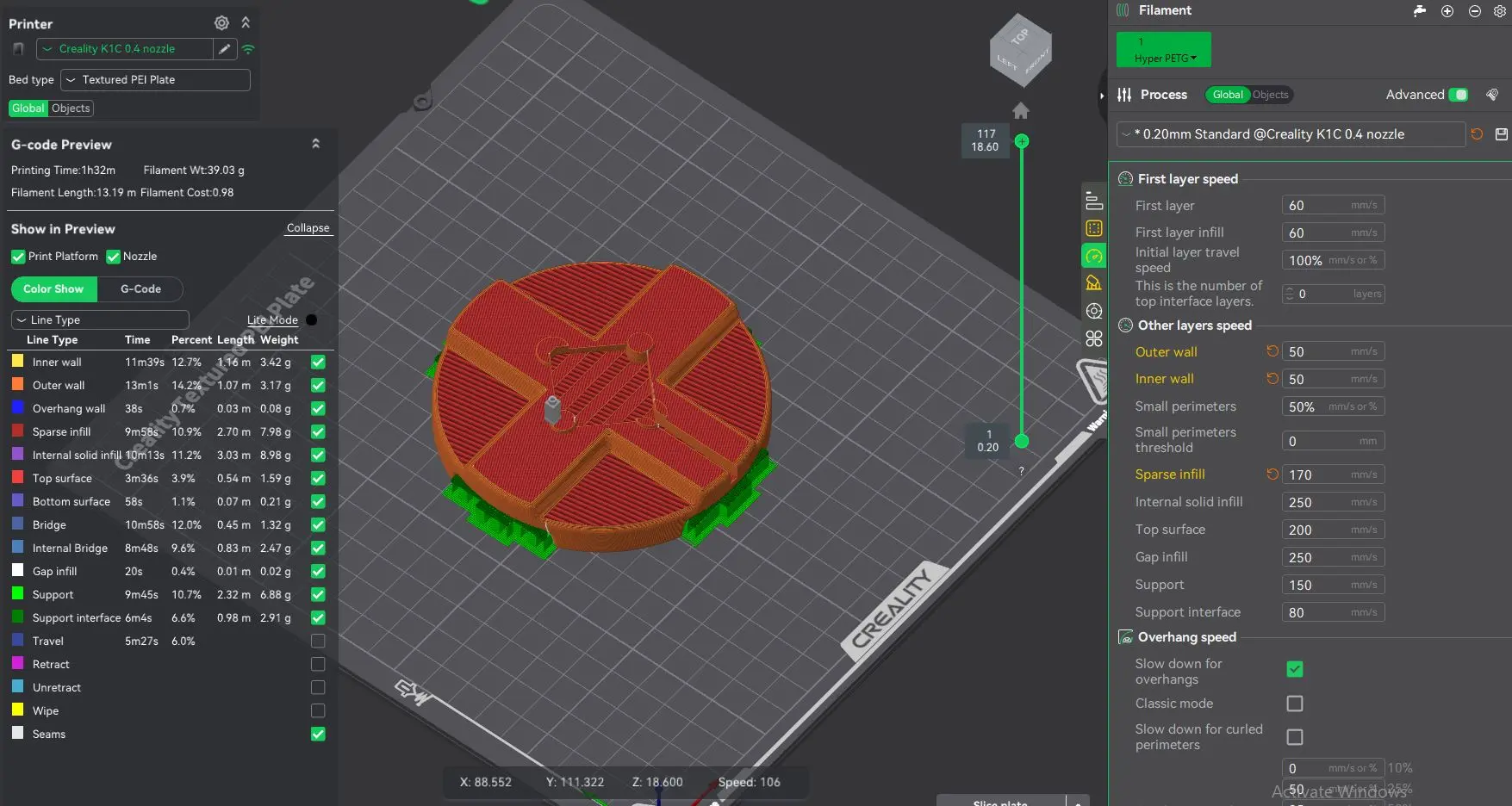The width and height of the screenshot is (1512, 806).
Task: Switch to G-Code tab
Action: (x=140, y=289)
